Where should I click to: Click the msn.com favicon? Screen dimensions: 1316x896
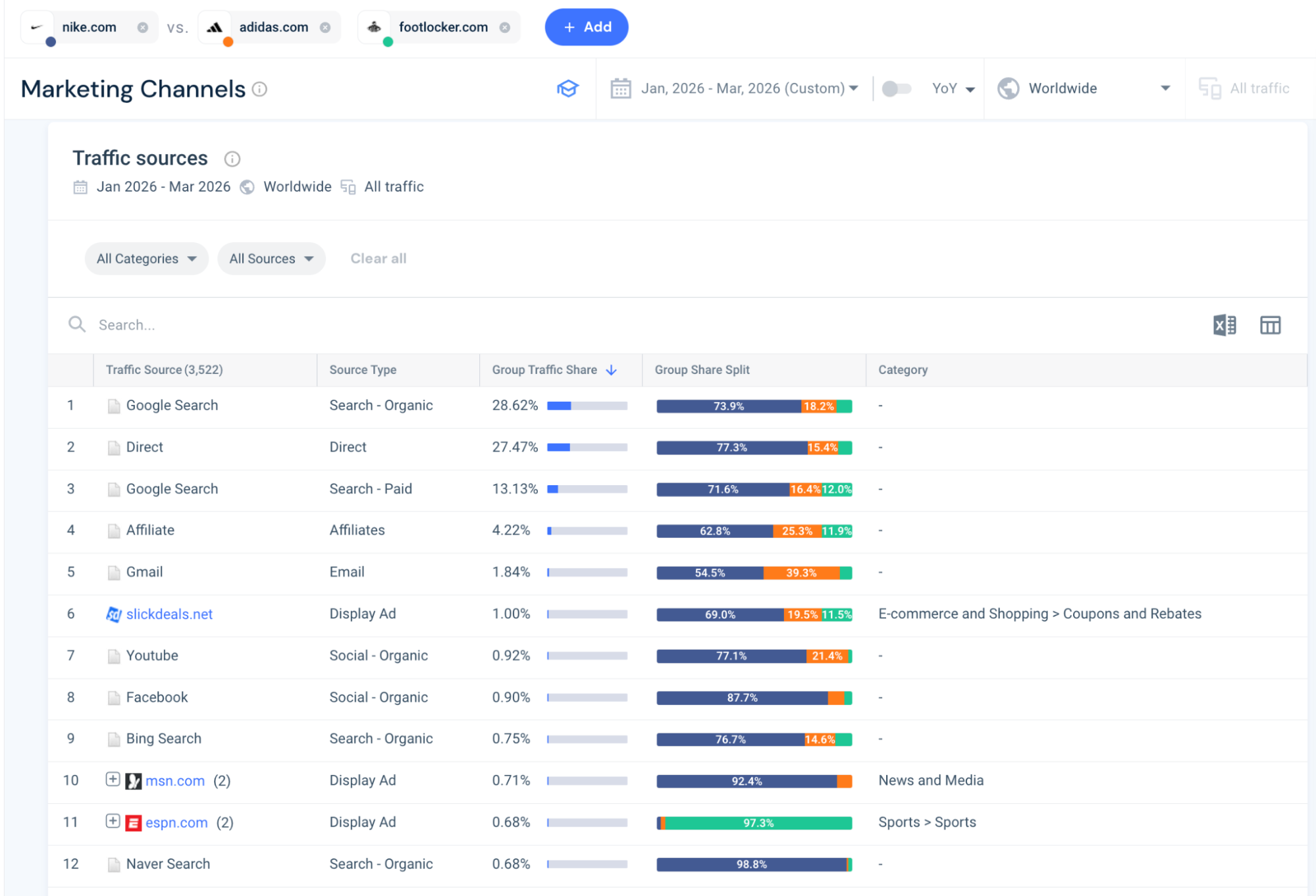[x=134, y=781]
